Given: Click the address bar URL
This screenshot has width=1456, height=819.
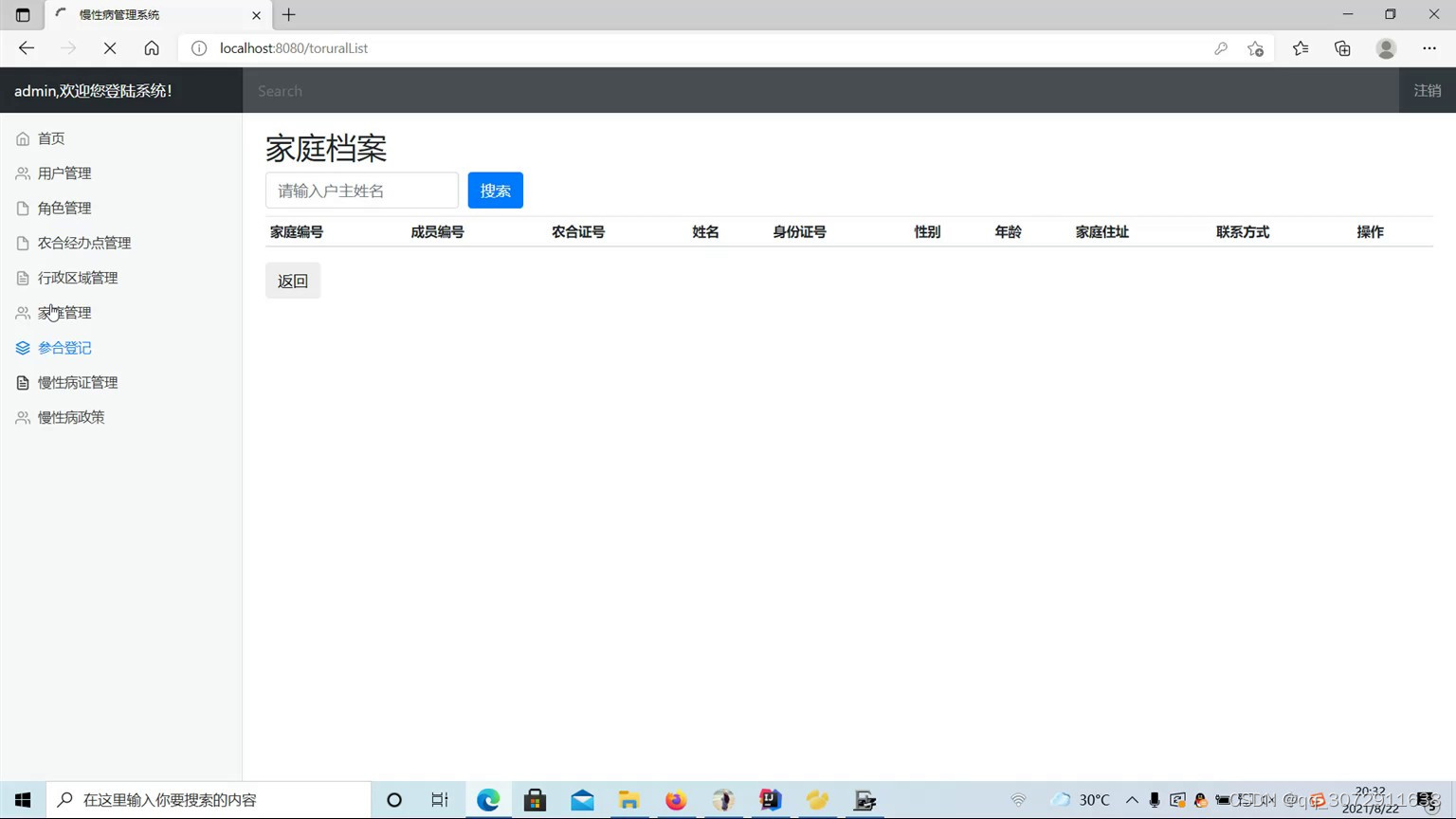Looking at the screenshot, I should click(x=294, y=48).
